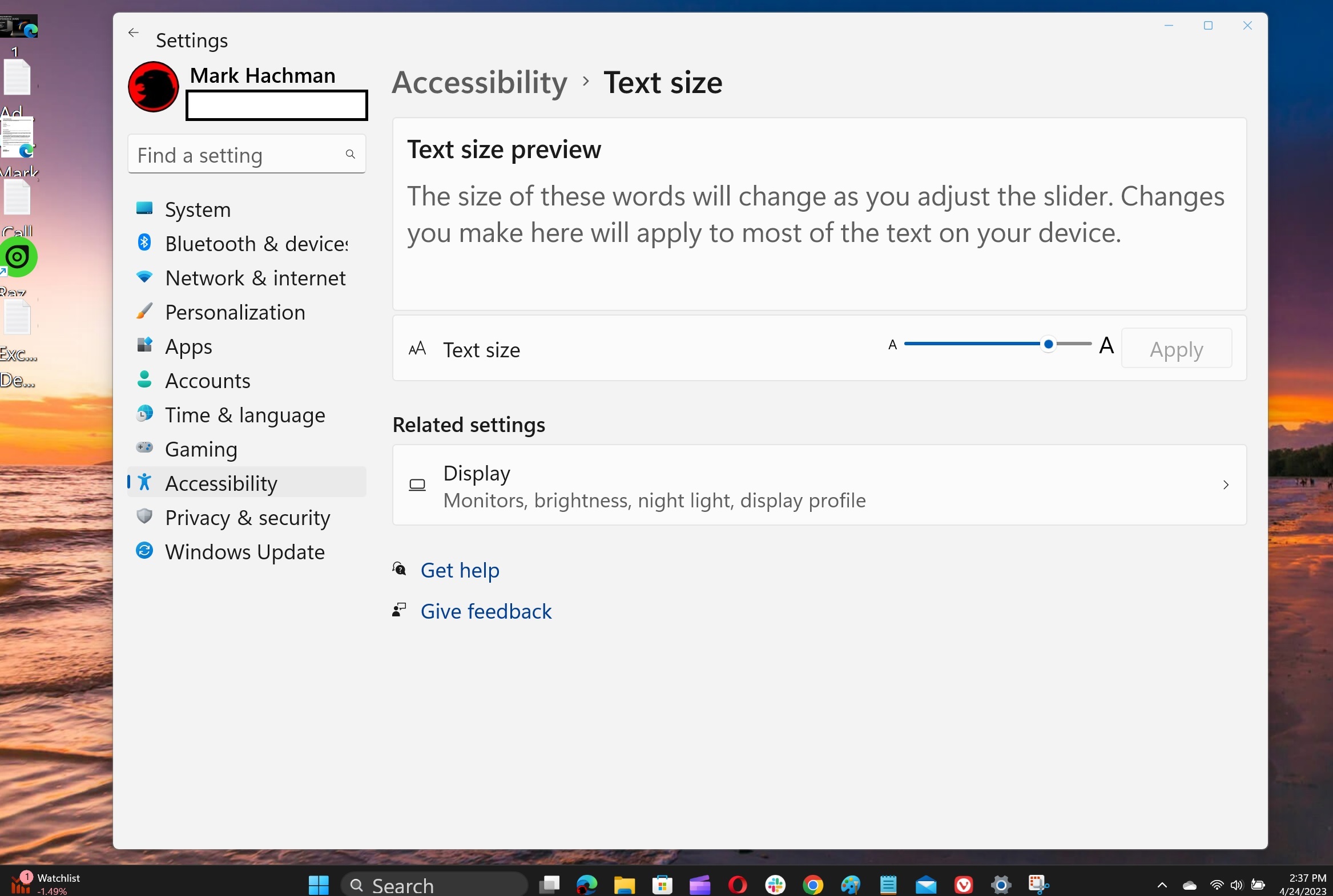The height and width of the screenshot is (896, 1333).
Task: Click Get help link
Action: (x=459, y=570)
